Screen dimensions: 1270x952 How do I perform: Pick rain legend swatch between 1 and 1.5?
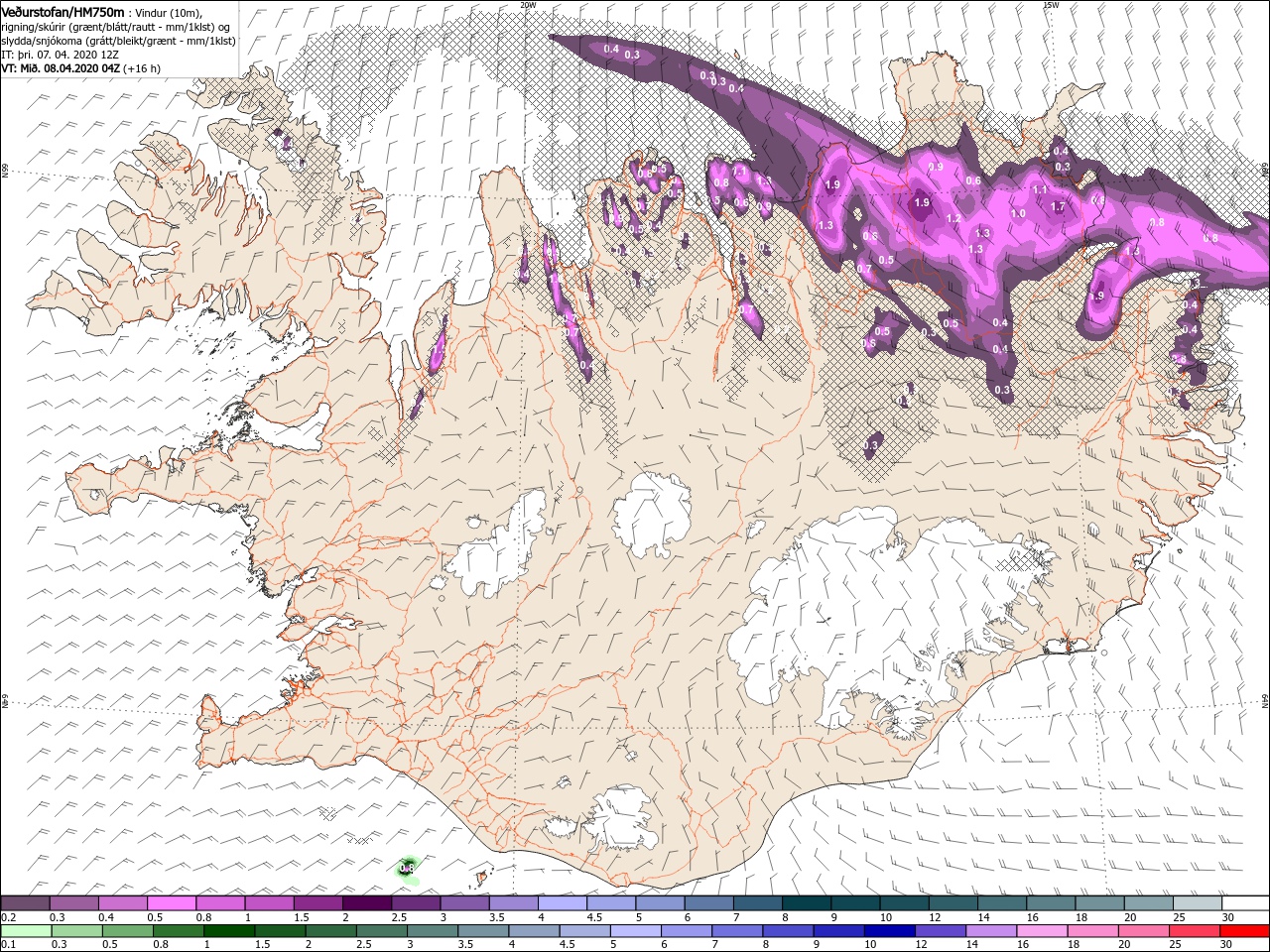point(229,931)
